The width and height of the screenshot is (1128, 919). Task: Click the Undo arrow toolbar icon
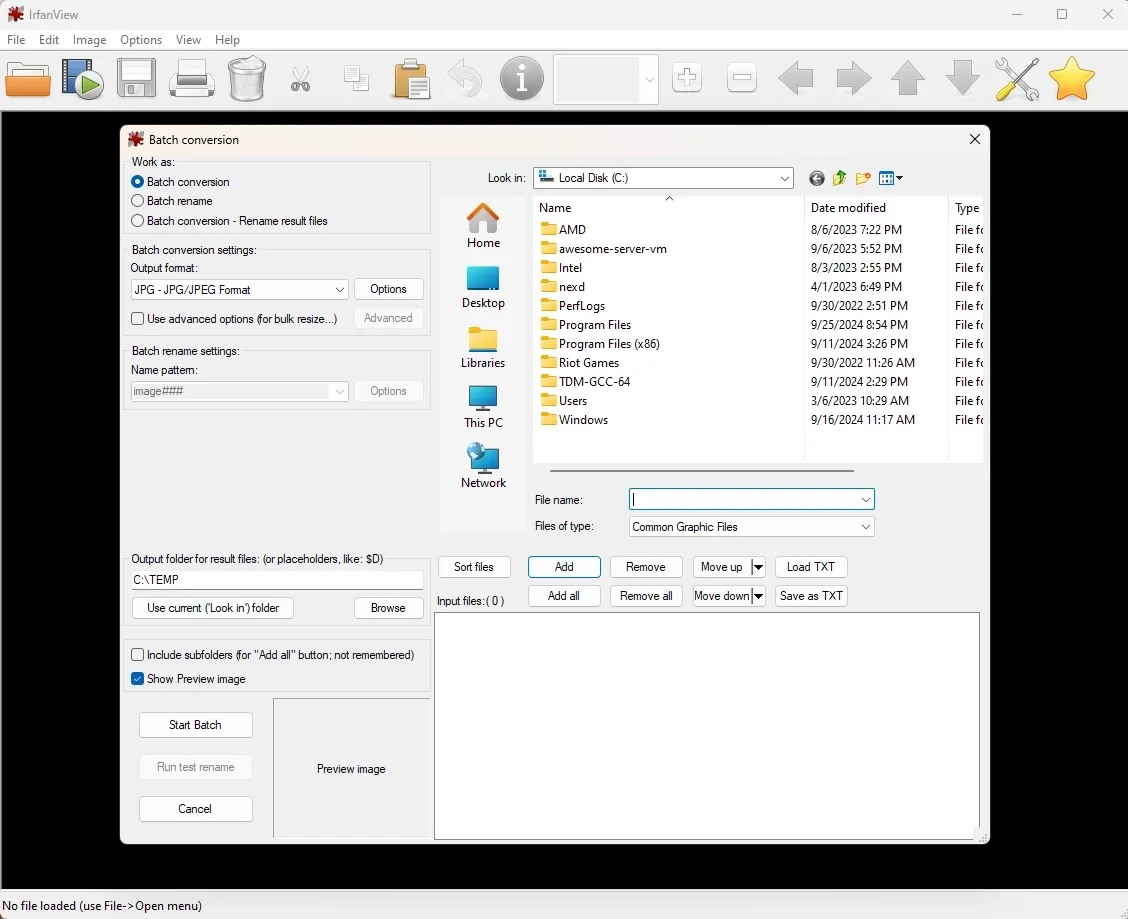click(465, 78)
